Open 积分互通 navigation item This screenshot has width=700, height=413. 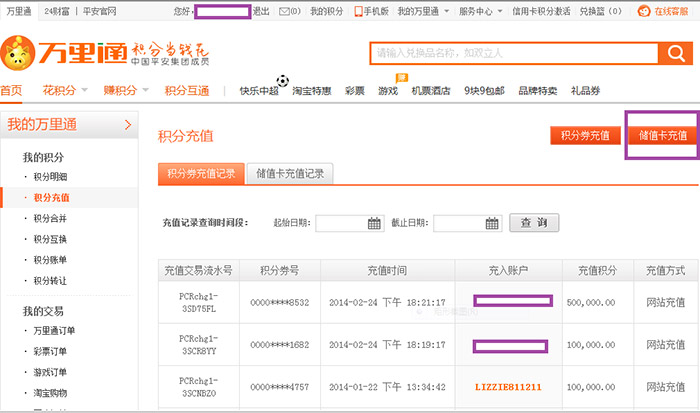click(187, 91)
